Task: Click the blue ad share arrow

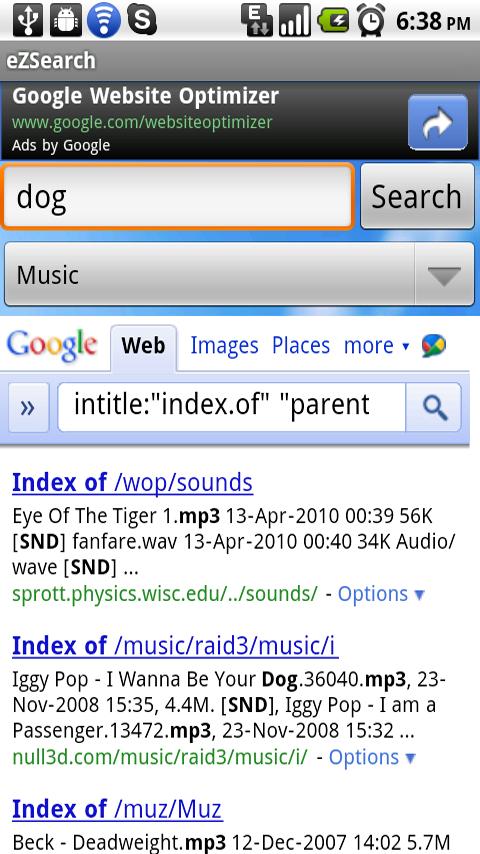Action: (438, 123)
